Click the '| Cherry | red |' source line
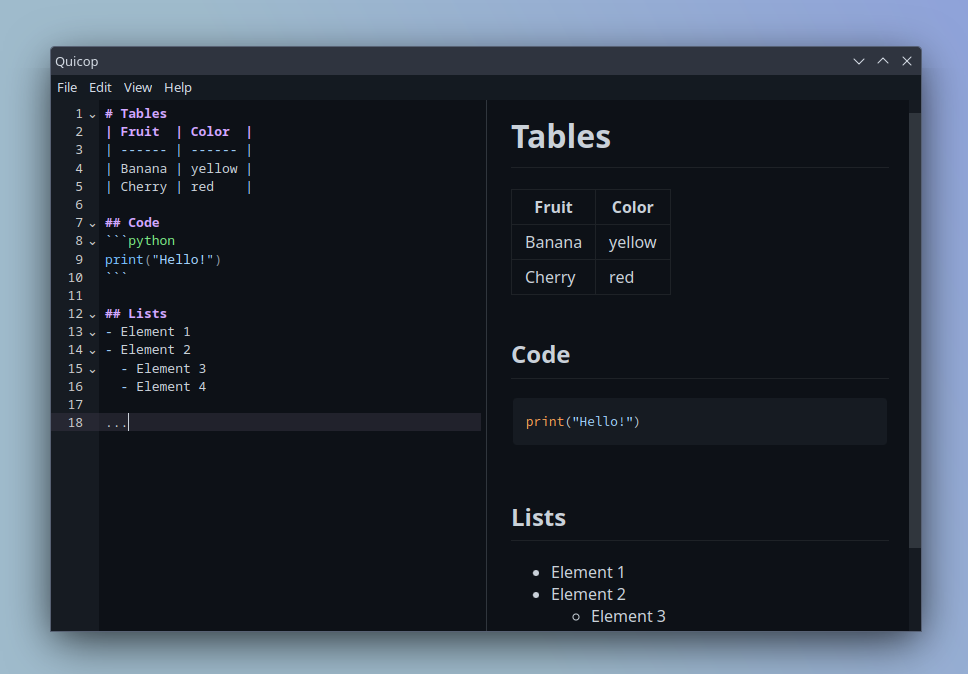 coord(178,186)
